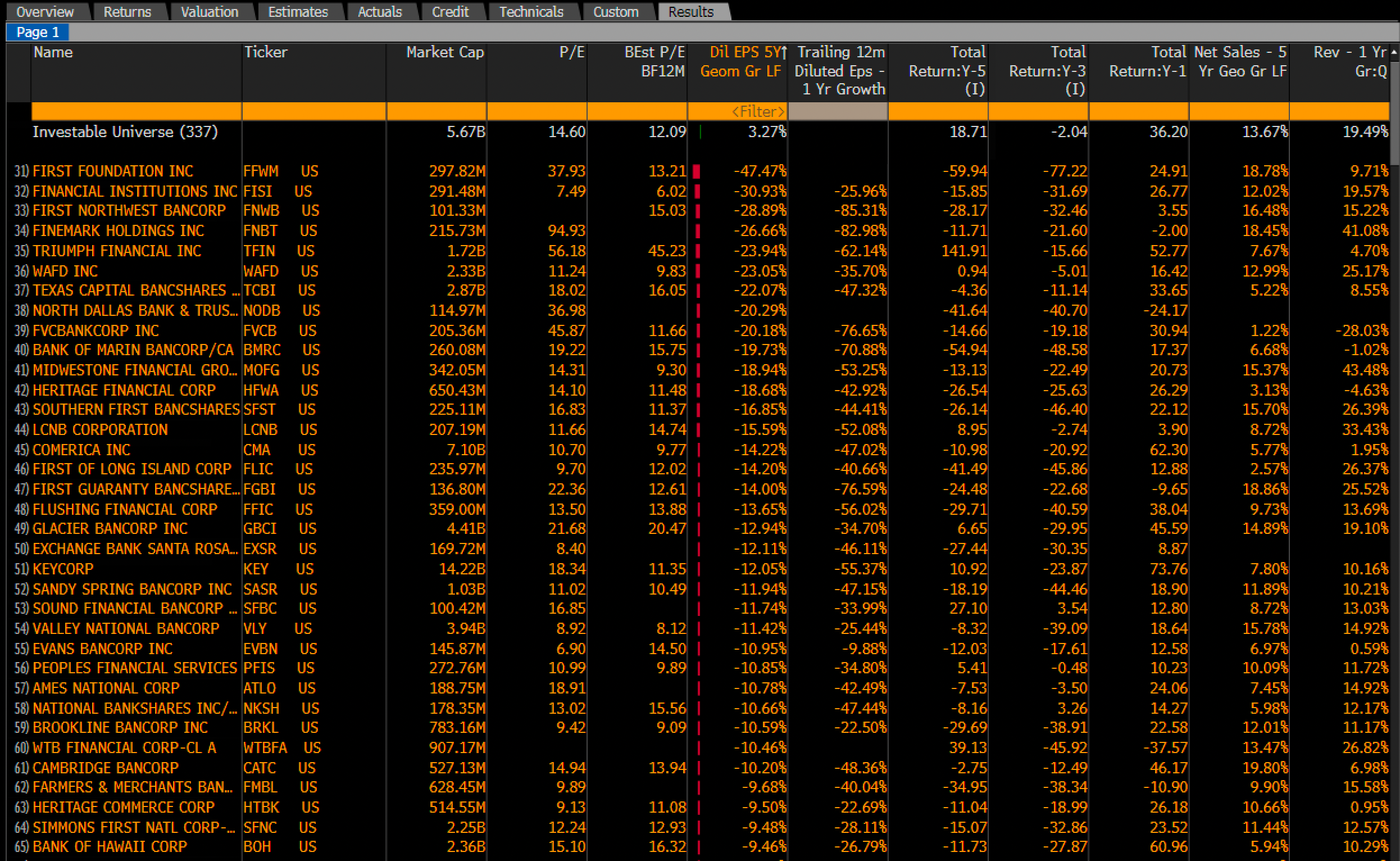The image size is (1400, 861).
Task: Sort by the Ticker column header
Action: [x=314, y=72]
